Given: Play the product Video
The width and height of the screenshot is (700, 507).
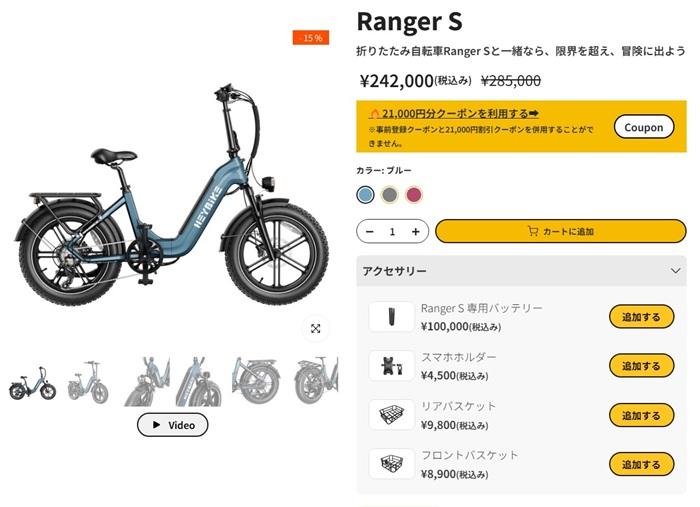Looking at the screenshot, I should pyautogui.click(x=173, y=425).
